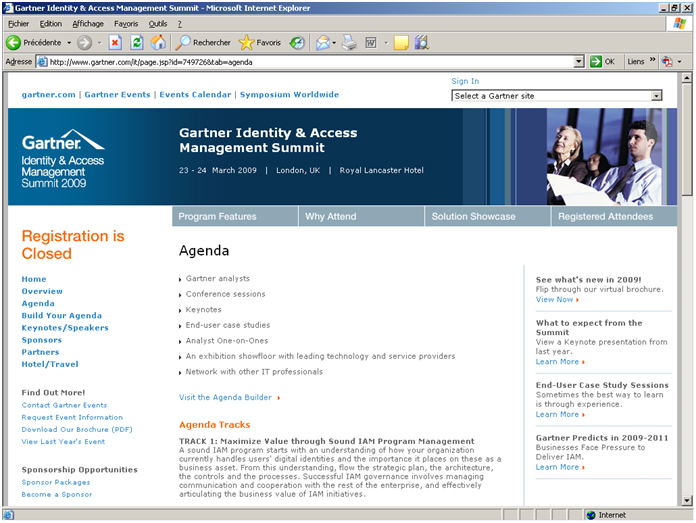
Task: Open Hotel/Travel sidebar link
Action: click(x=50, y=364)
